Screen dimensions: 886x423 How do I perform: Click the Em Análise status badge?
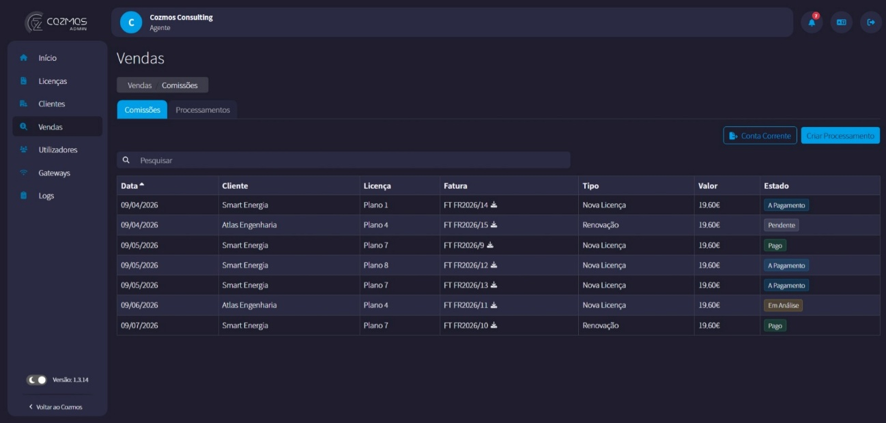coord(783,305)
